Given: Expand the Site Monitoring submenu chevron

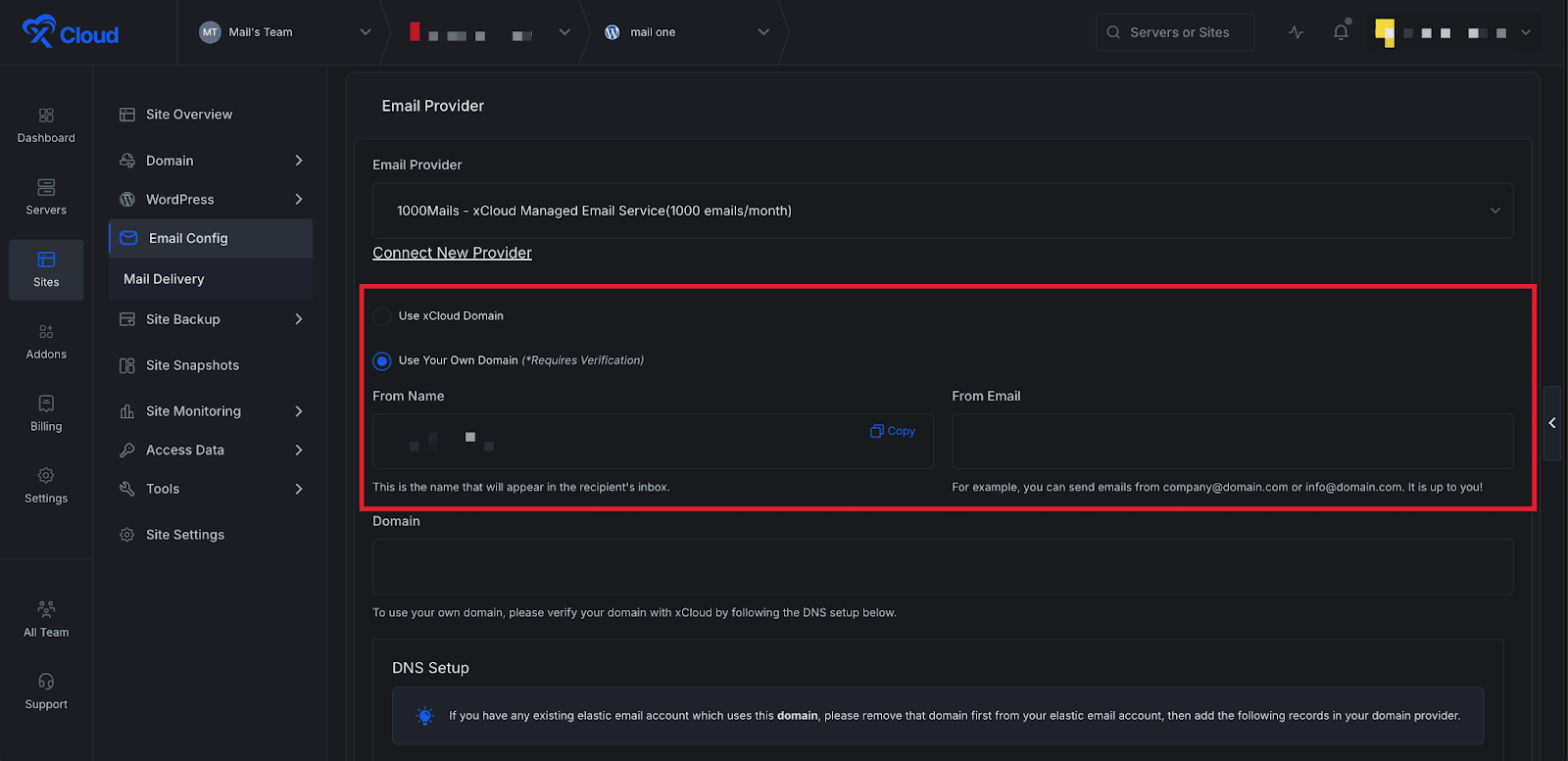Looking at the screenshot, I should click(299, 411).
